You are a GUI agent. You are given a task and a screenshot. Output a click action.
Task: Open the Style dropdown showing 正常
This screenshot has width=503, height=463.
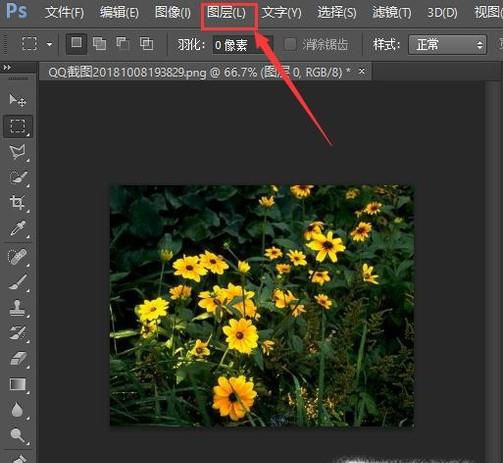click(x=447, y=44)
